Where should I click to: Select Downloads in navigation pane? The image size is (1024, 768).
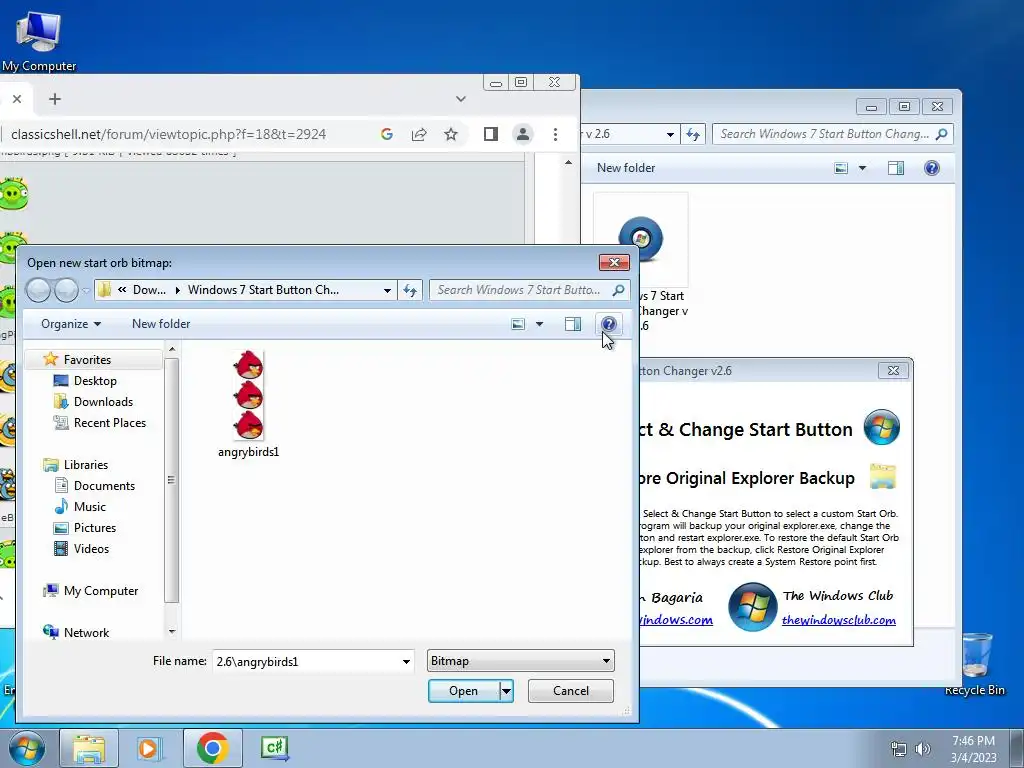click(103, 402)
